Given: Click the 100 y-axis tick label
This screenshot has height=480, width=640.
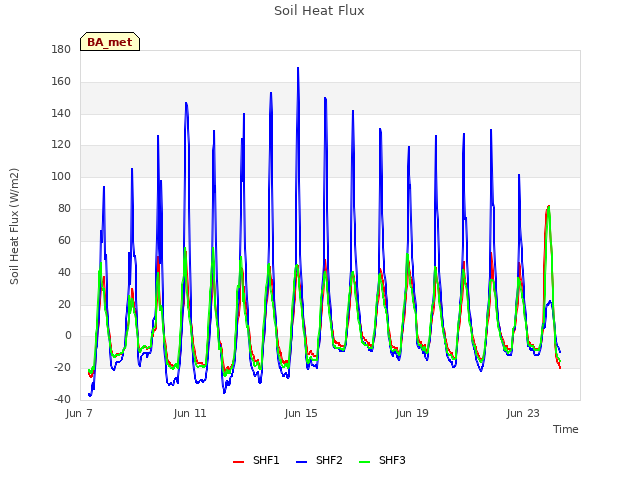Looking at the screenshot, I should click(x=61, y=177).
